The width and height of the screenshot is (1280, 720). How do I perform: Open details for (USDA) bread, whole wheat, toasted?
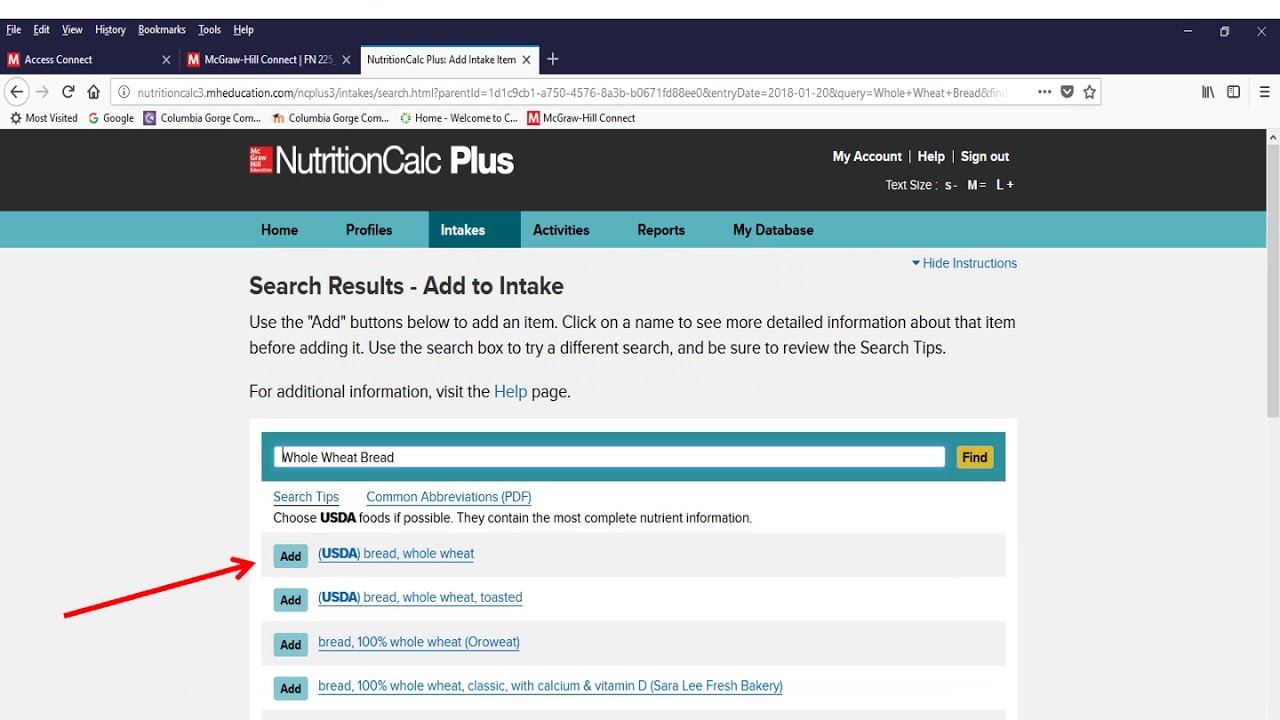point(420,598)
